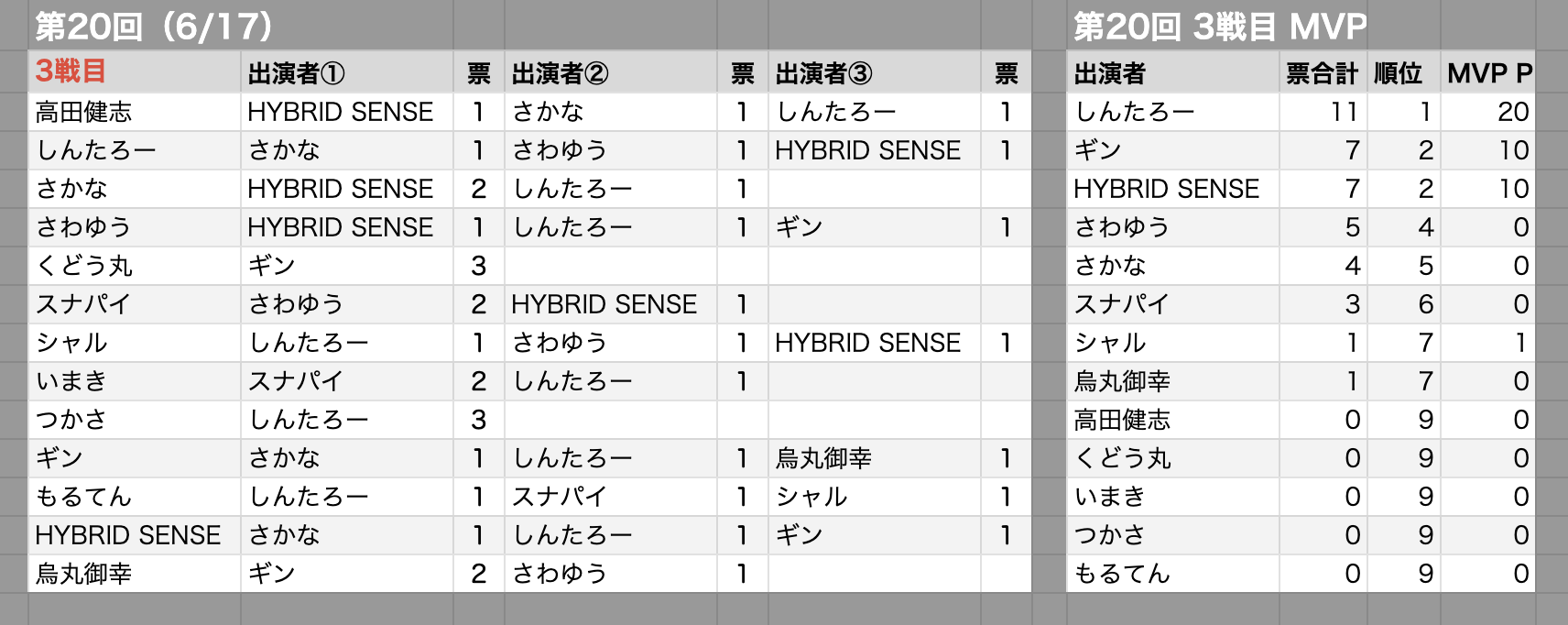
Task: Select vote total 11 for しんたろー
Action: click(x=1323, y=112)
